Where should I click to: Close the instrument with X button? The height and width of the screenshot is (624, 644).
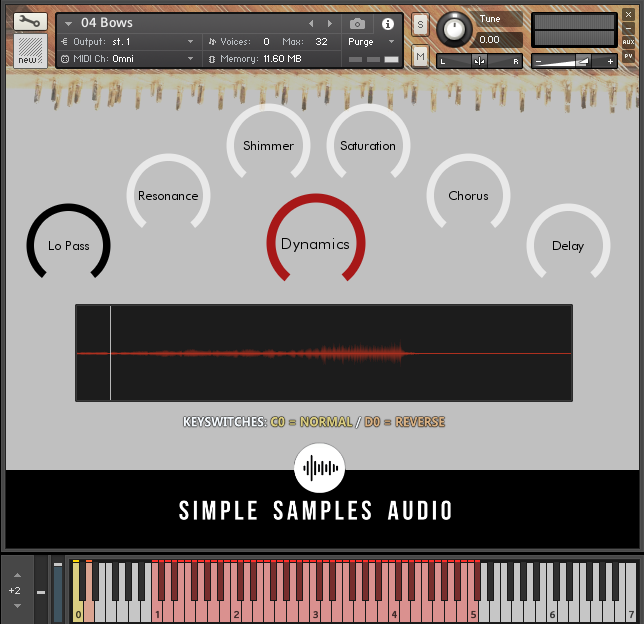pos(628,15)
